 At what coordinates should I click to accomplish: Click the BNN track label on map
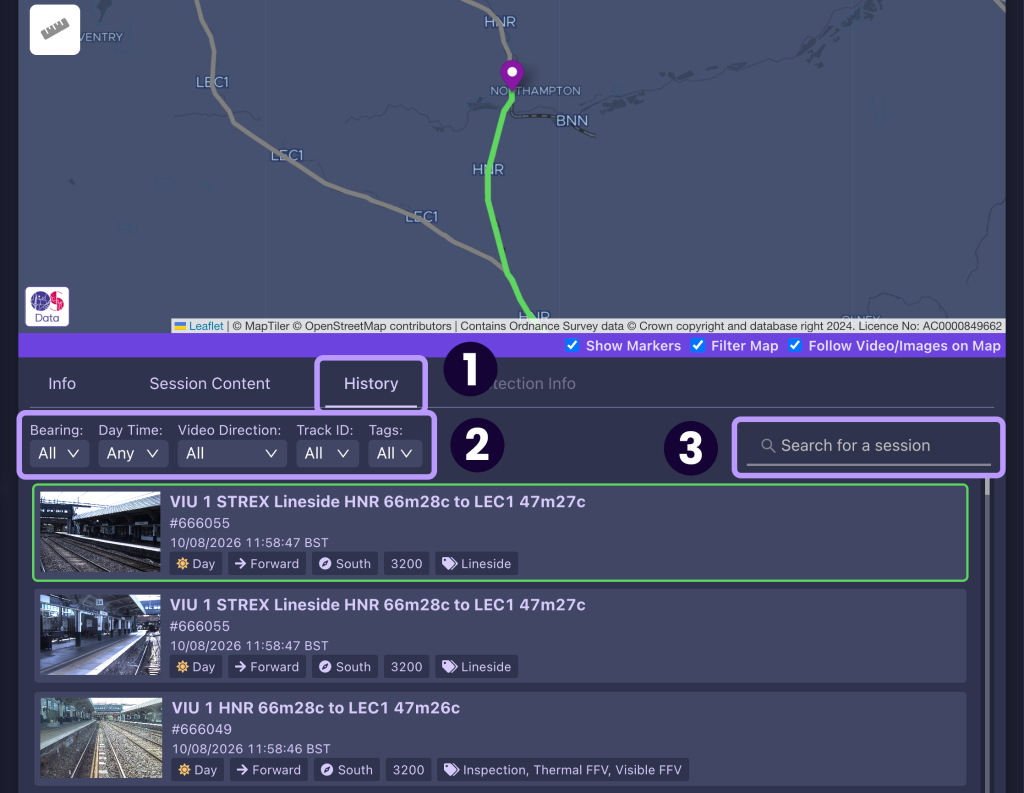(x=572, y=121)
